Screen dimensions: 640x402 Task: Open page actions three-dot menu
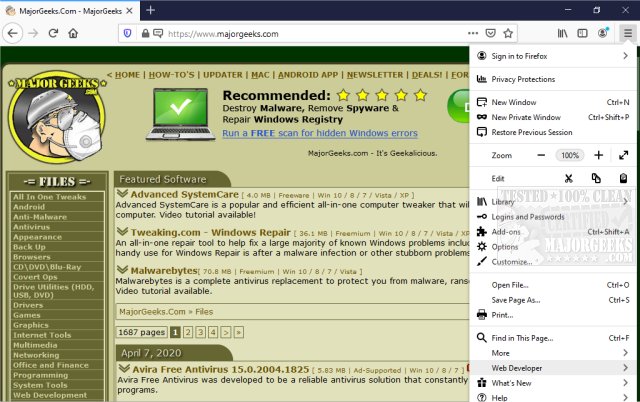coord(473,33)
